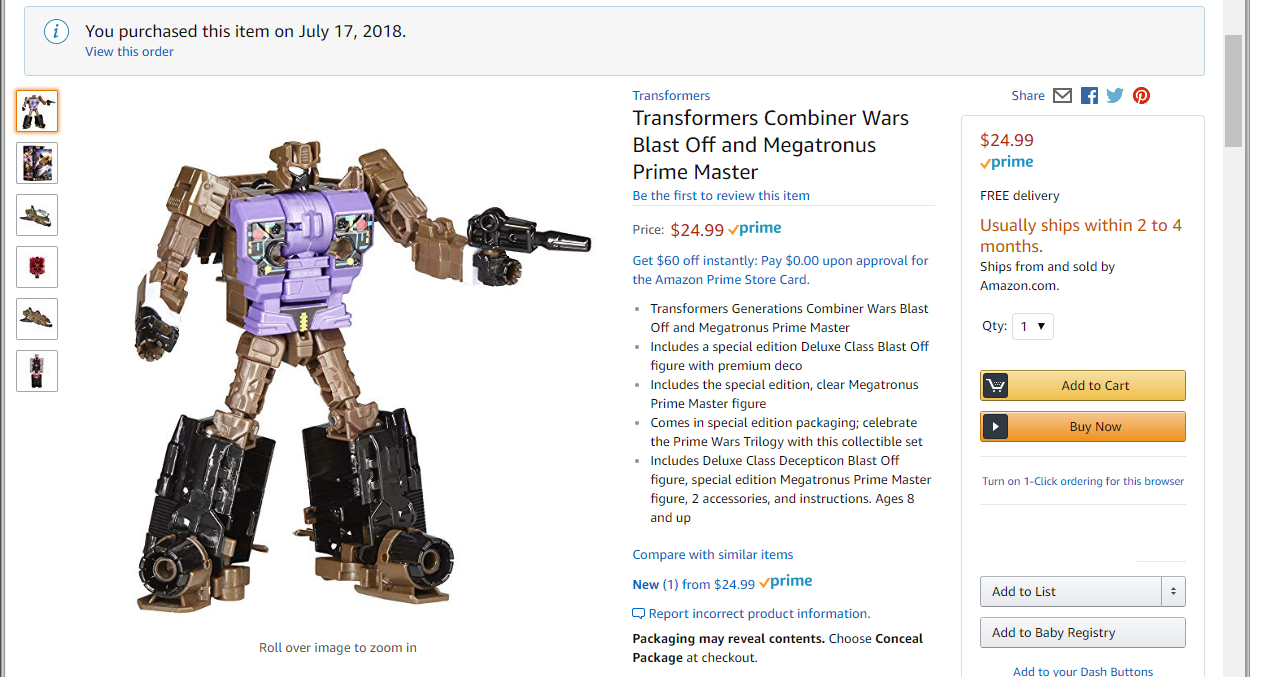Share on Facebook icon
This screenshot has width=1267, height=677.
[1089, 96]
